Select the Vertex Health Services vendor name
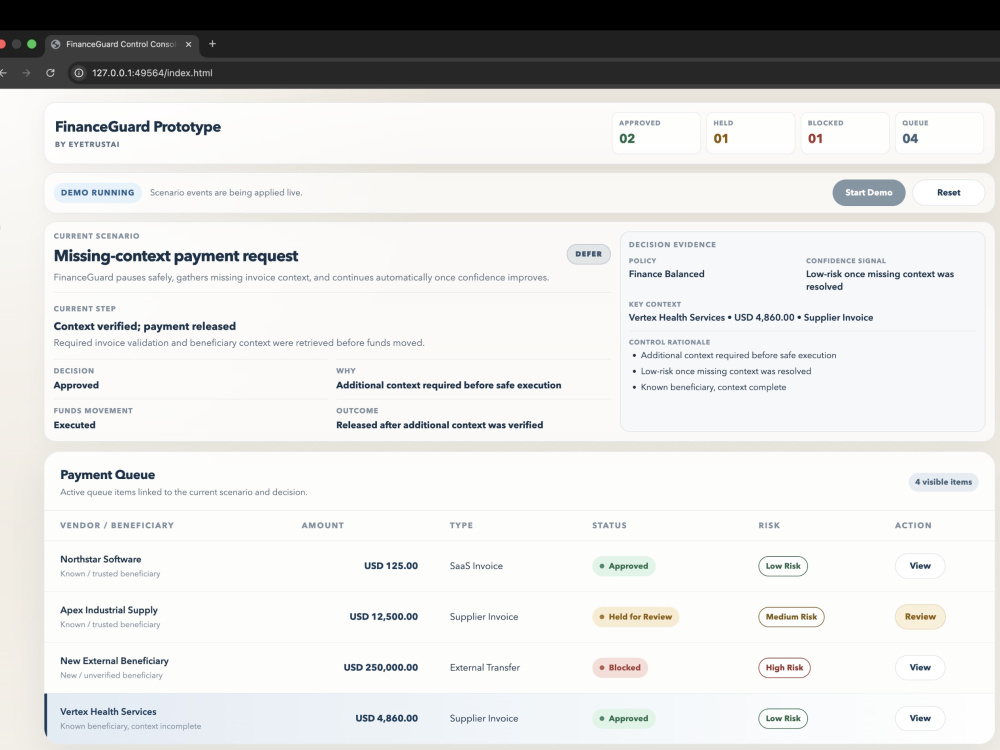 pos(108,712)
